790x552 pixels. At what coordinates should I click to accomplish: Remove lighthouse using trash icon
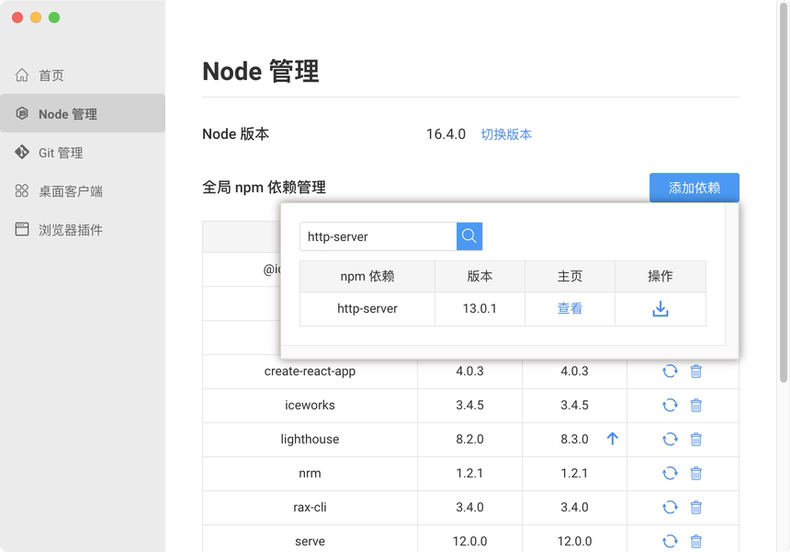696,439
